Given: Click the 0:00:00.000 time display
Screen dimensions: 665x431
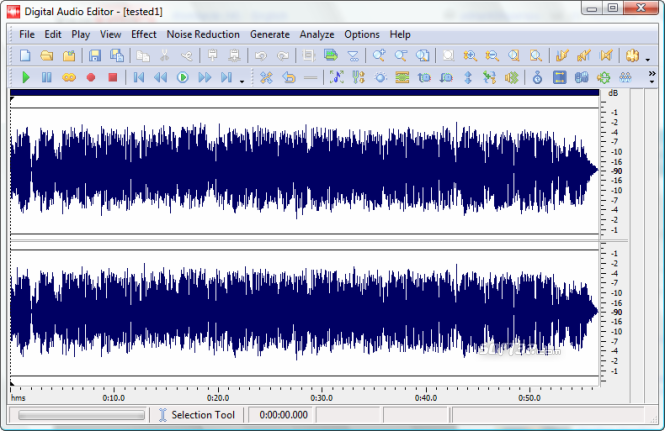Looking at the screenshot, I should coord(284,415).
